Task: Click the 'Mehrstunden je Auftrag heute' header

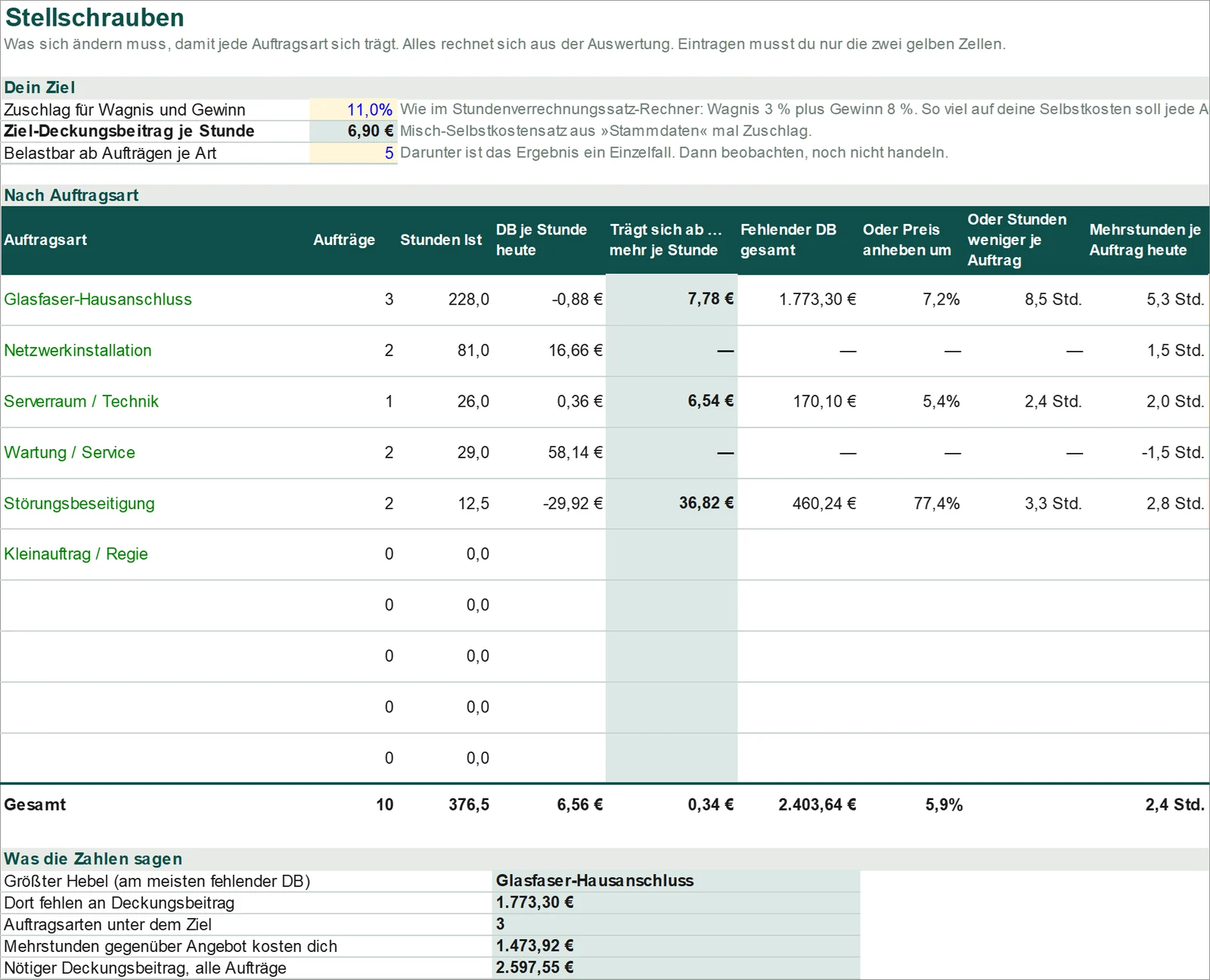Action: pyautogui.click(x=1145, y=240)
